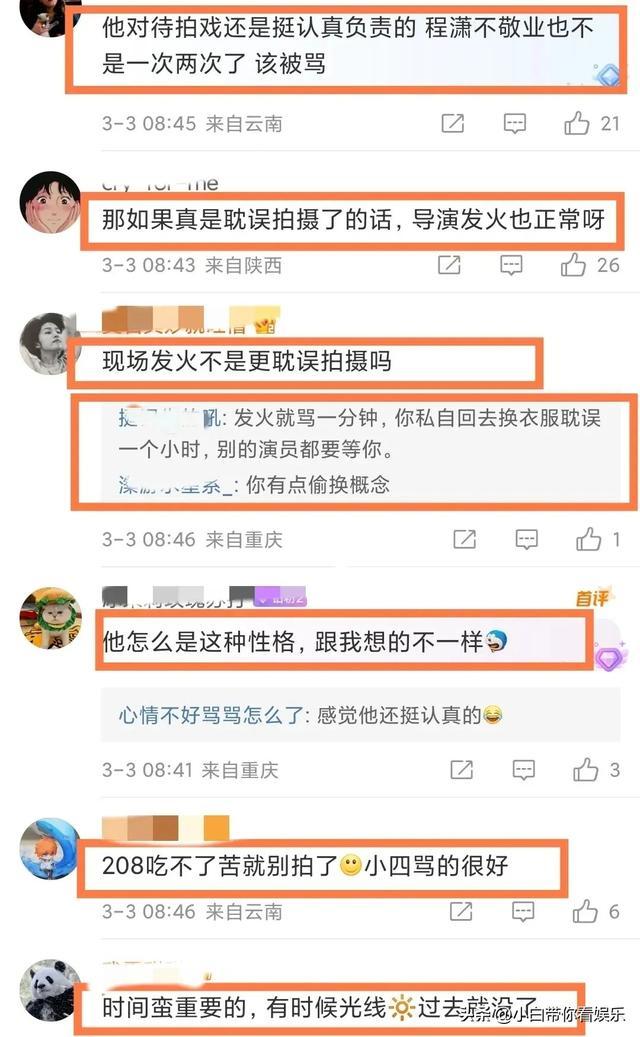Like the comment with 3 likes
Viewport: 640px width, 1037px height.
tap(585, 769)
